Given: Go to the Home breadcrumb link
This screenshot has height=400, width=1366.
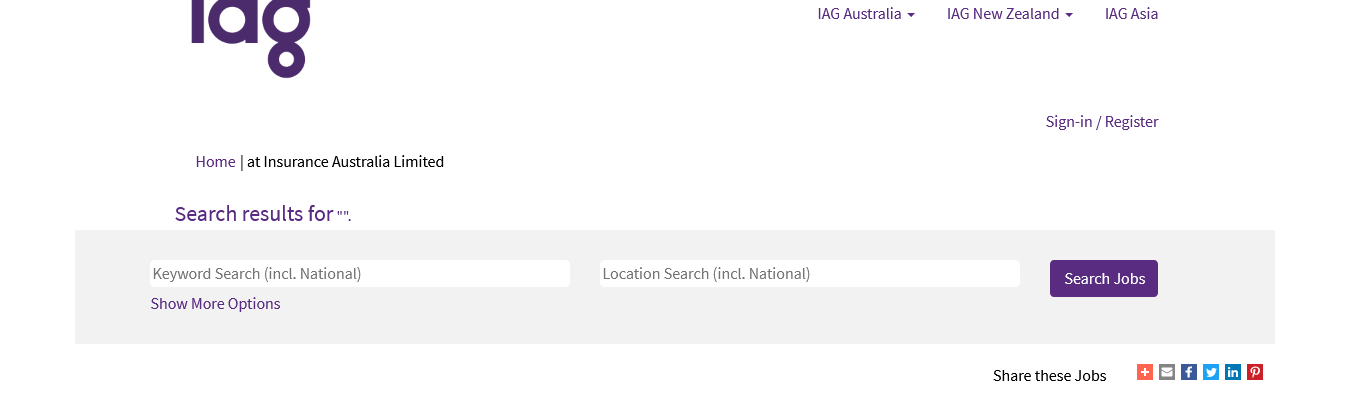Looking at the screenshot, I should coord(215,161).
